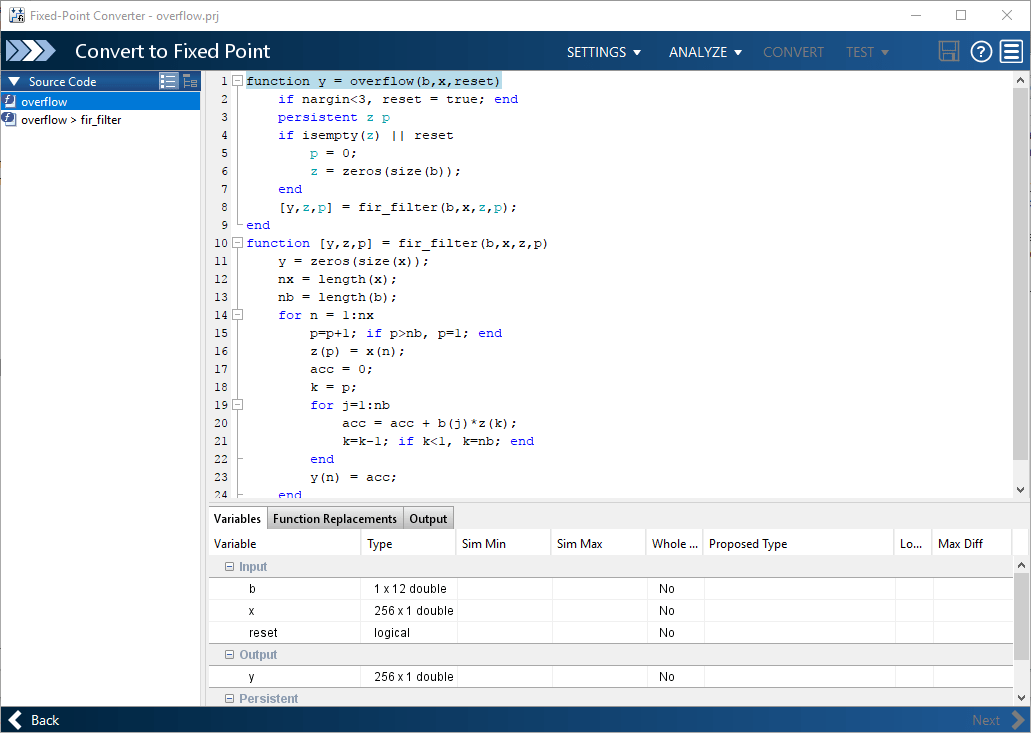Click the workflow chevrons logo icon
This screenshot has height=733, width=1031.
coord(31,51)
